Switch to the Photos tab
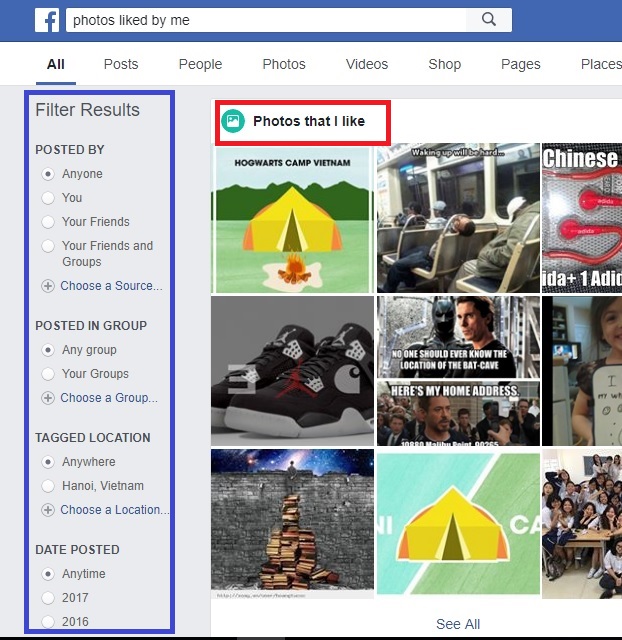 [x=284, y=64]
